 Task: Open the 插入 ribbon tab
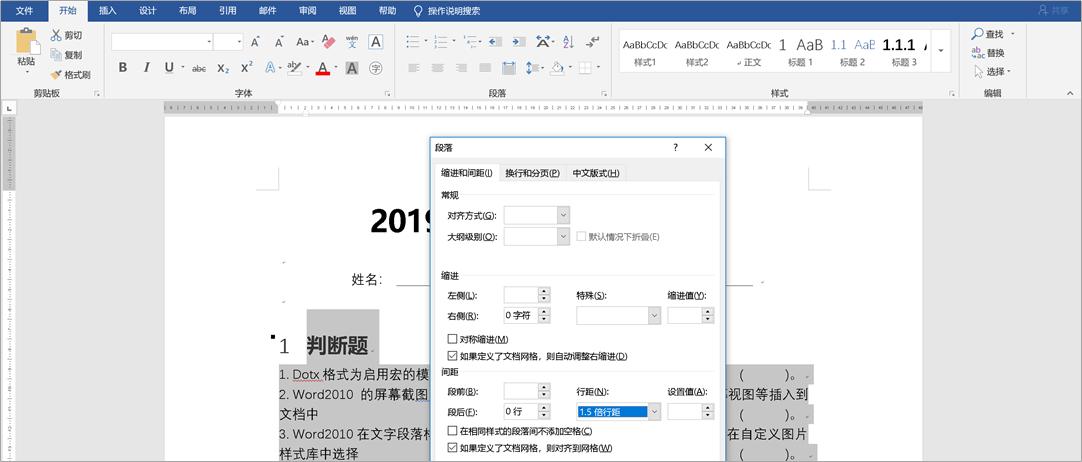click(x=108, y=10)
